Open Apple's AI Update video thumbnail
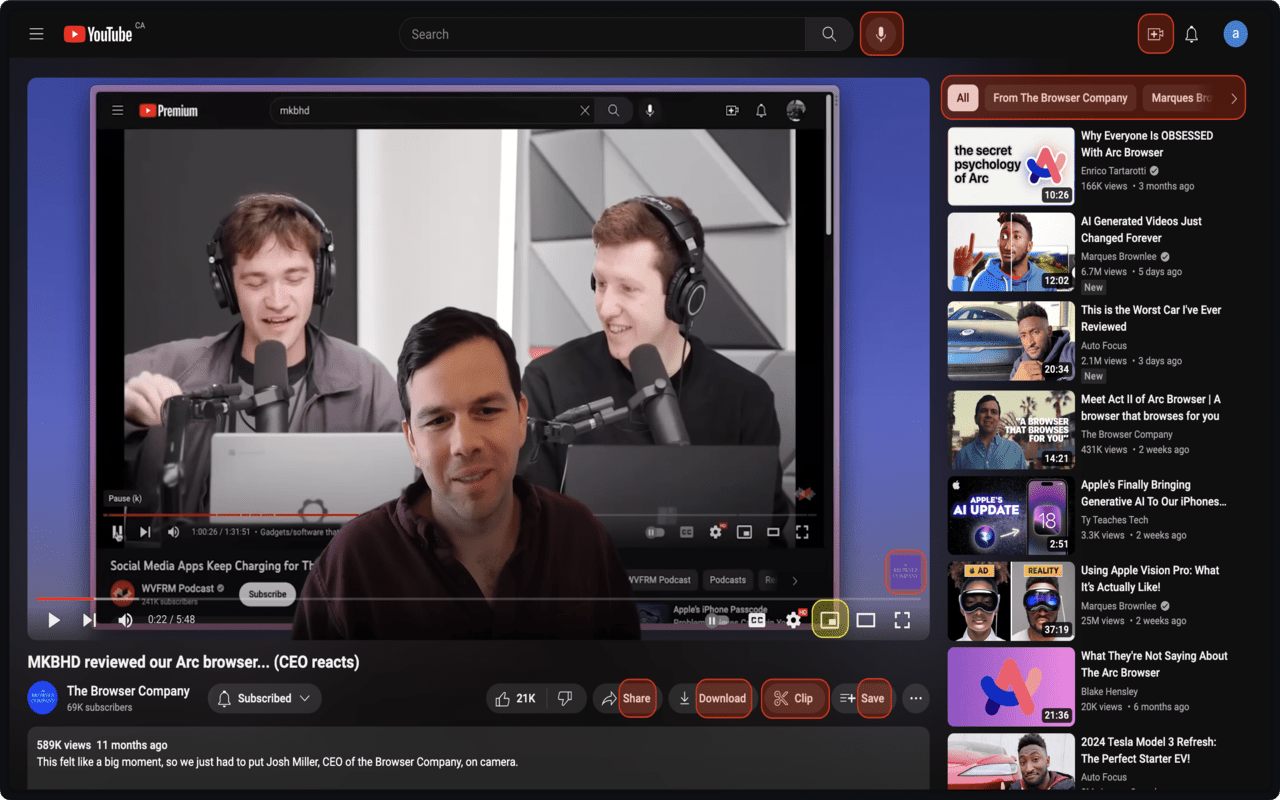Screen dimensions: 1280x800 (1011, 515)
